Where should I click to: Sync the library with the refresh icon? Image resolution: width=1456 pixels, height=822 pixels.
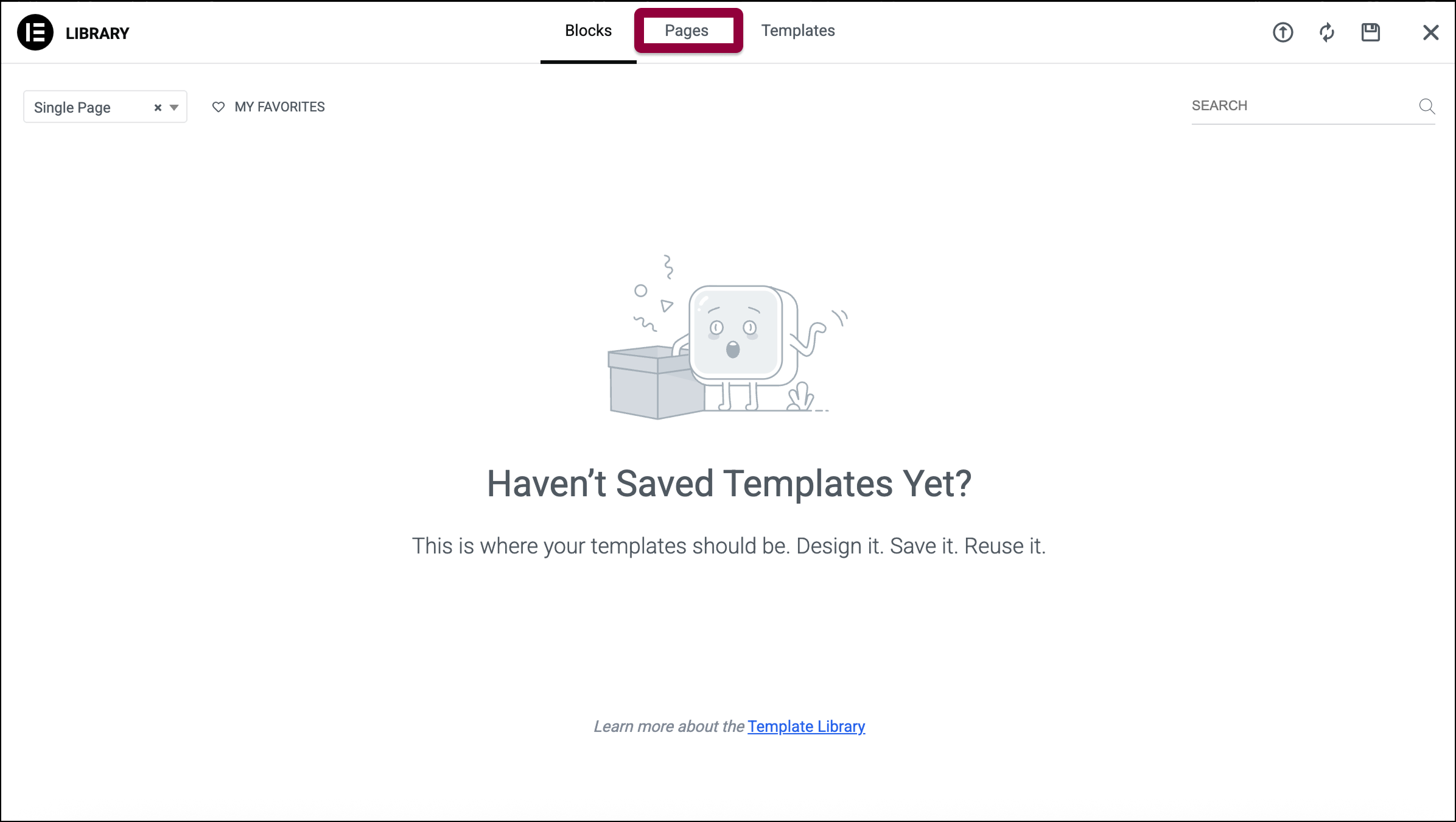click(1327, 32)
